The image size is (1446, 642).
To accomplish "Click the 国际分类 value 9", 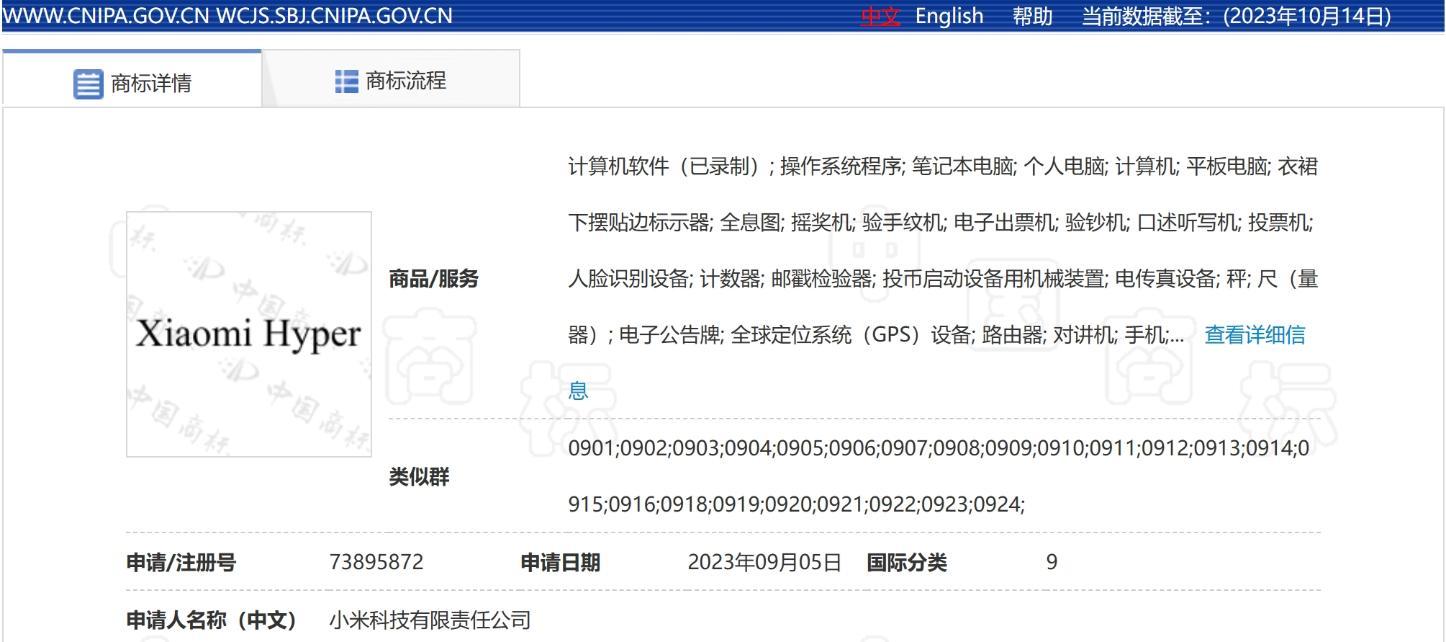I will pos(1052,563).
